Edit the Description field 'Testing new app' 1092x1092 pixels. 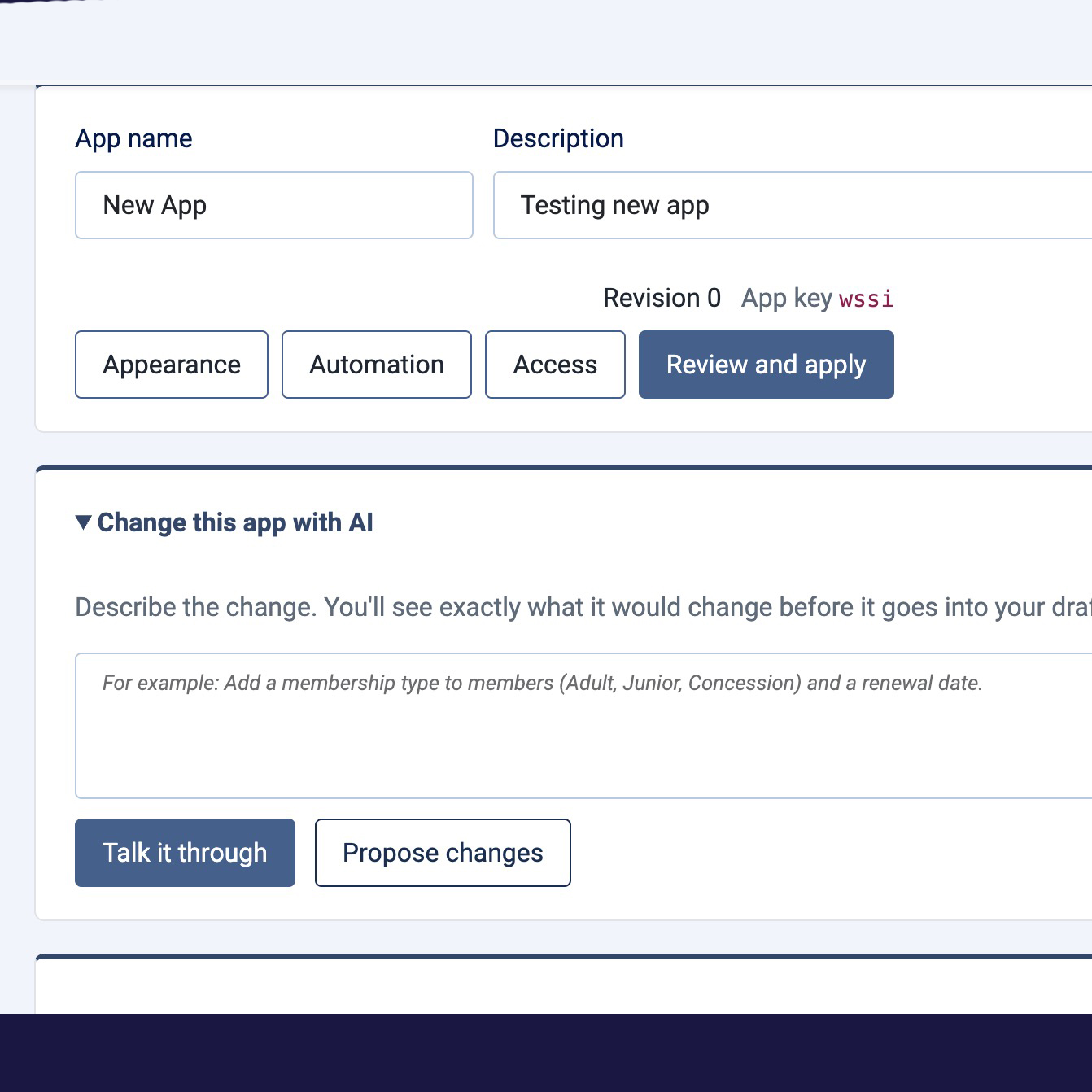tap(793, 205)
